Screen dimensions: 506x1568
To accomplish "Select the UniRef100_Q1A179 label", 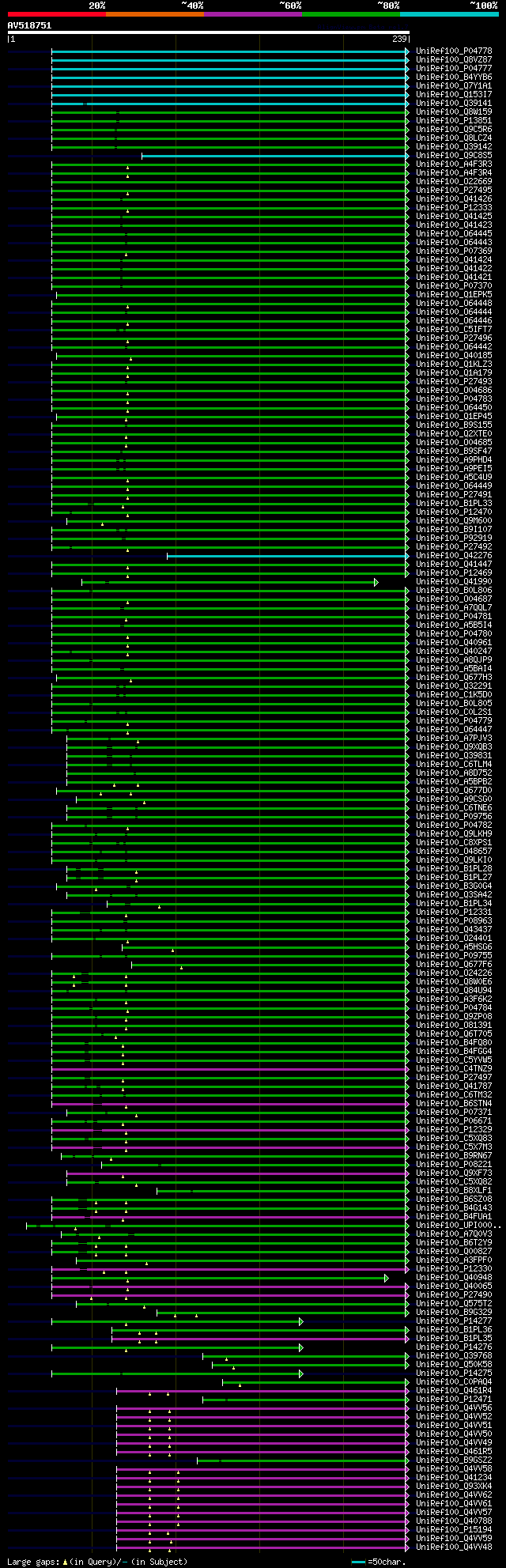I will [454, 373].
